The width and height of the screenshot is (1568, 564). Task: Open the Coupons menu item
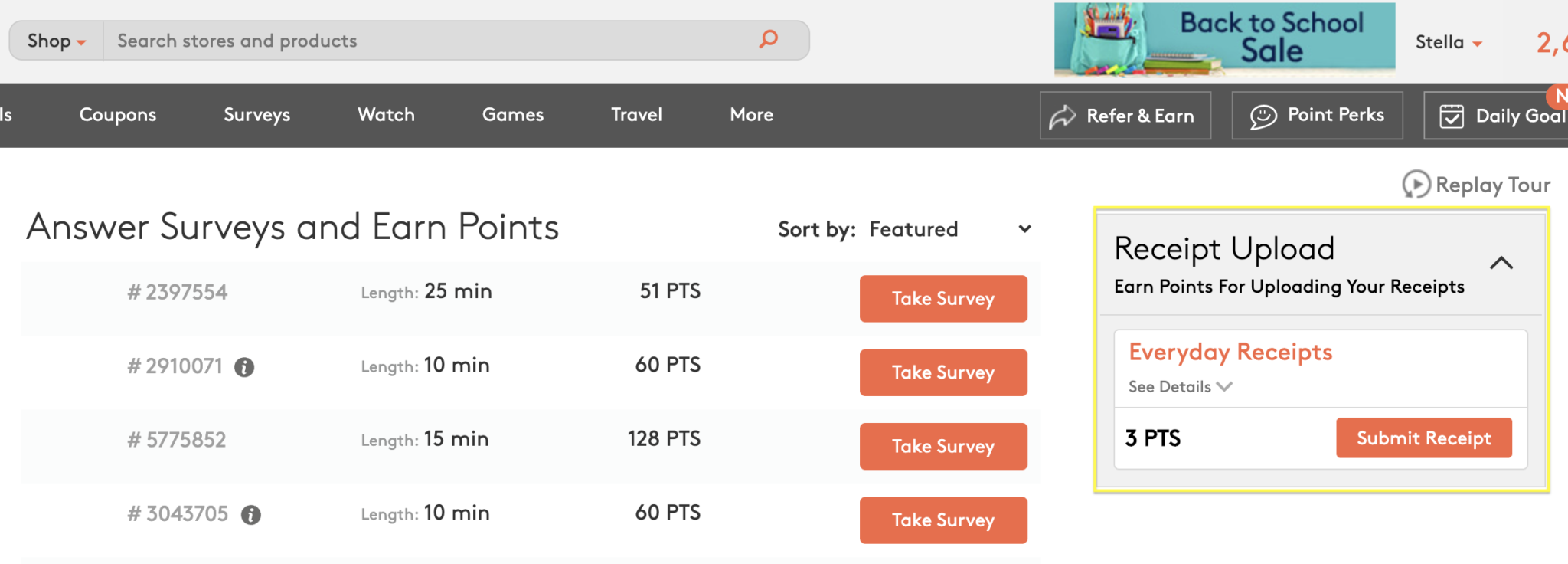118,115
